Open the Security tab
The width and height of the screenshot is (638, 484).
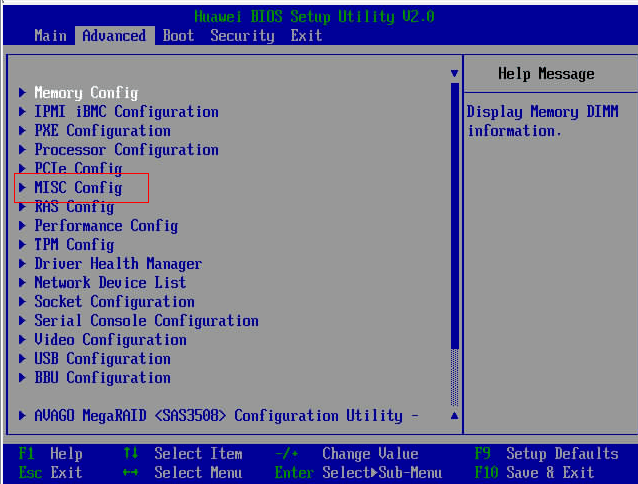[x=242, y=36]
